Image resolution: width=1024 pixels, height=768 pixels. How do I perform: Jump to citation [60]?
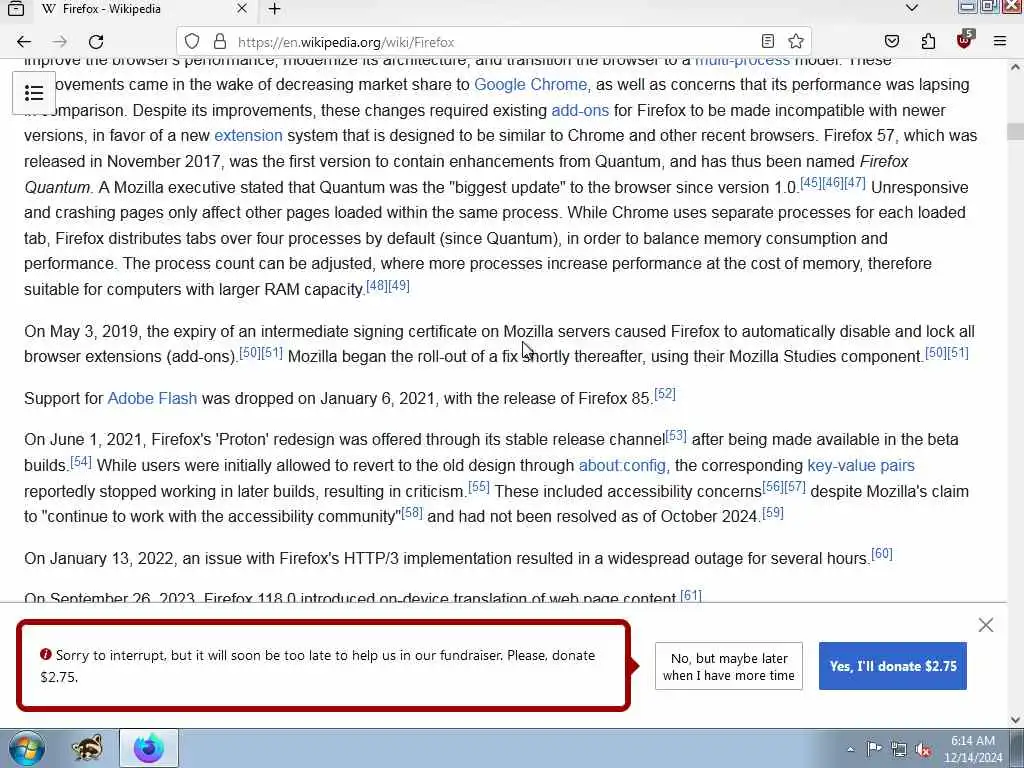pyautogui.click(x=882, y=554)
